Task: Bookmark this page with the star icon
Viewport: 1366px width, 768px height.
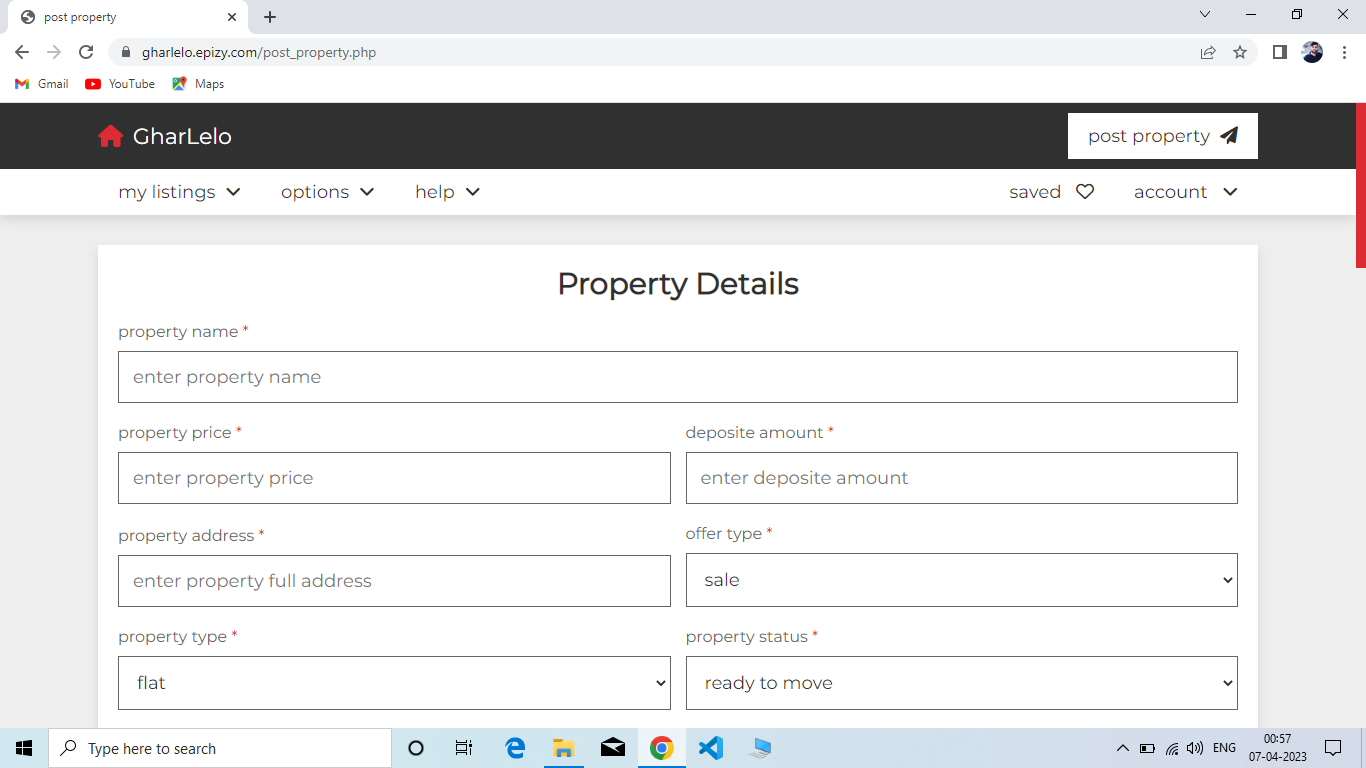Action: 1240,52
